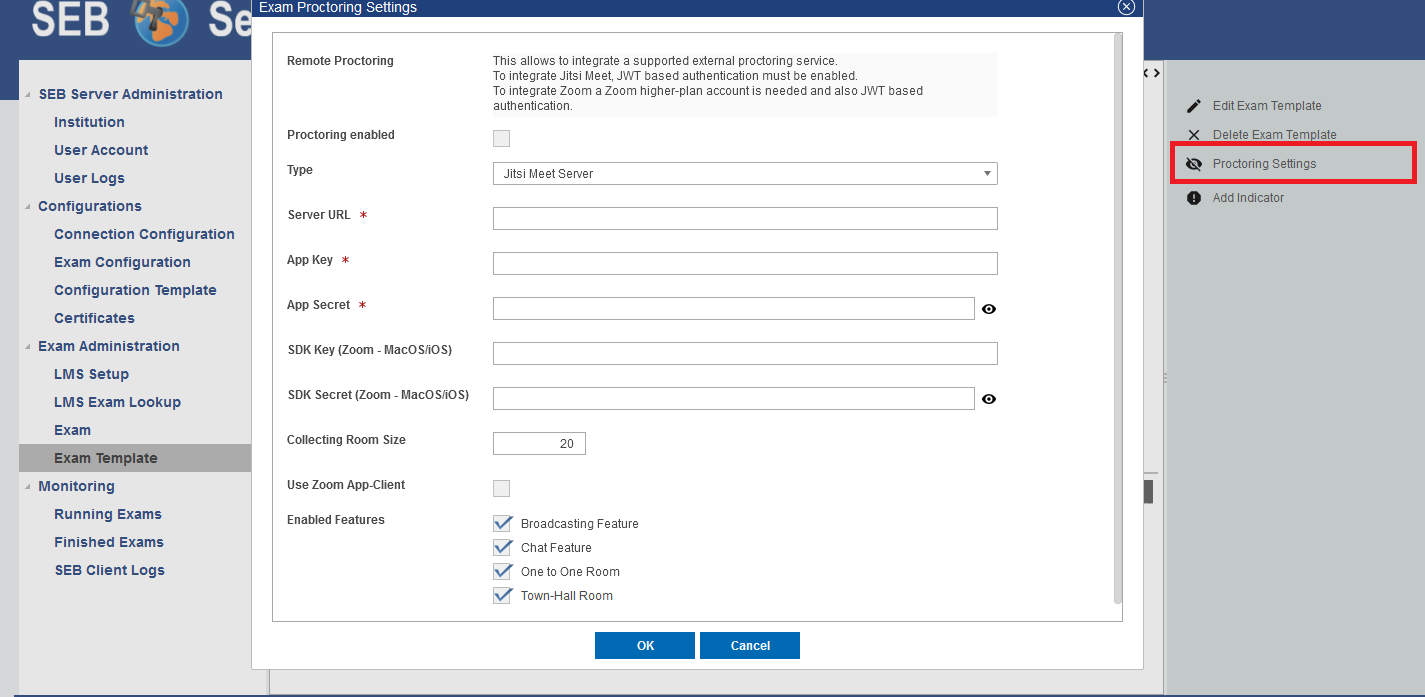
Task: Open Running Exams in the sidebar
Action: [108, 514]
